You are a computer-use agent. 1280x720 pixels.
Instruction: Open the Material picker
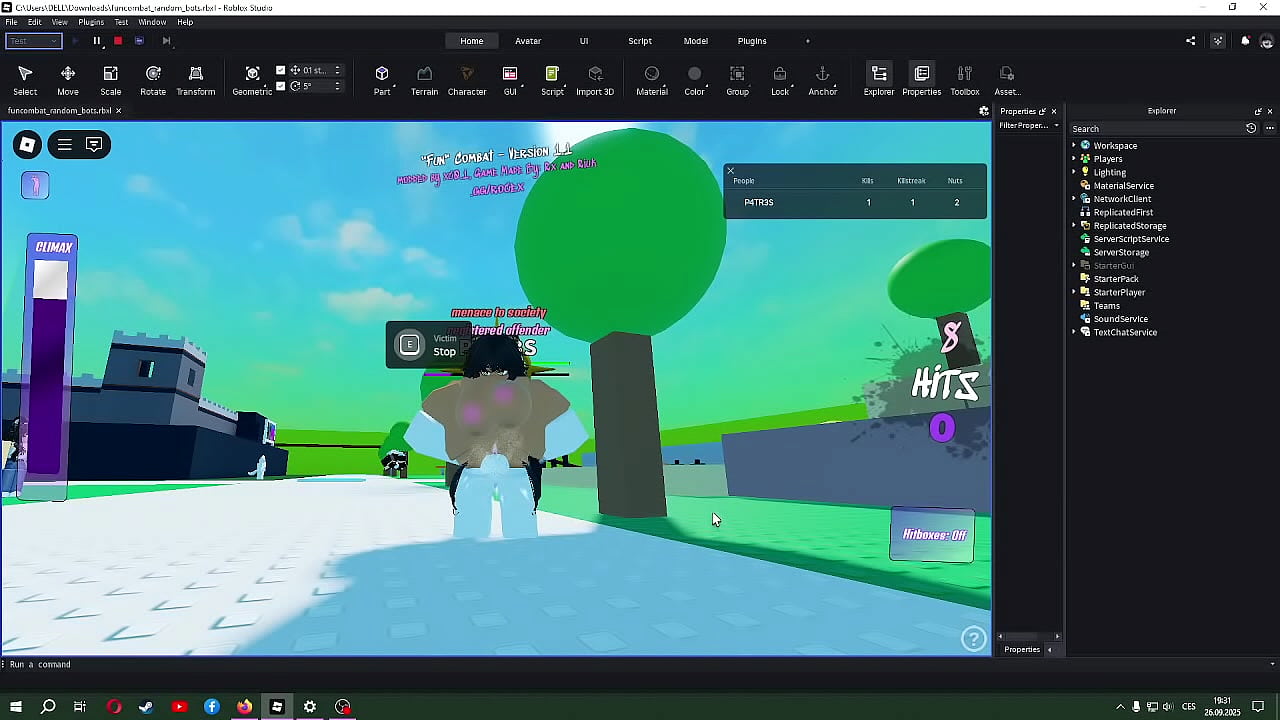tap(652, 79)
